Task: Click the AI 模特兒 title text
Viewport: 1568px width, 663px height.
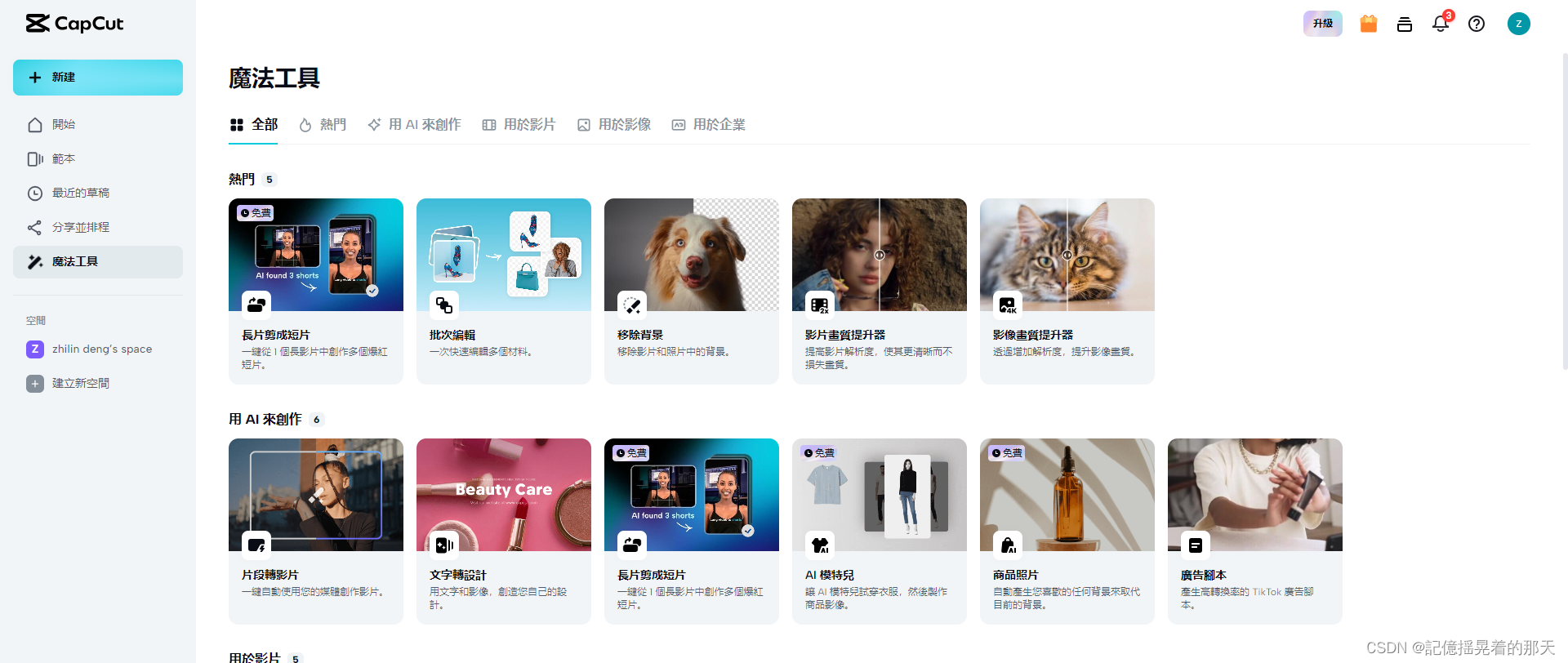Action: 830,576
